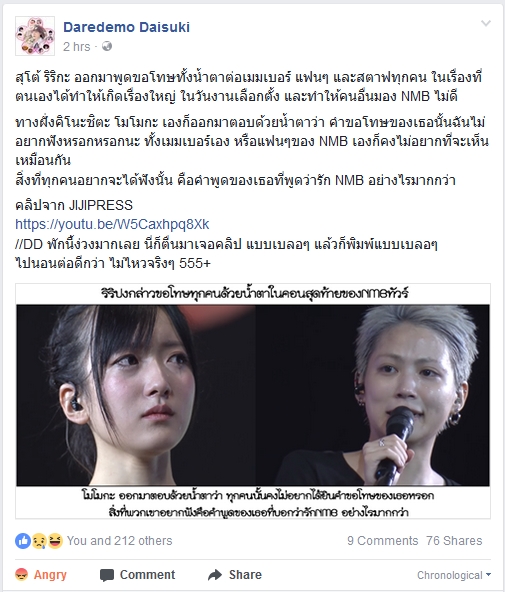Expand the Chronological comment sorting dropdown
The height and width of the screenshot is (592, 505).
[x=454, y=575]
